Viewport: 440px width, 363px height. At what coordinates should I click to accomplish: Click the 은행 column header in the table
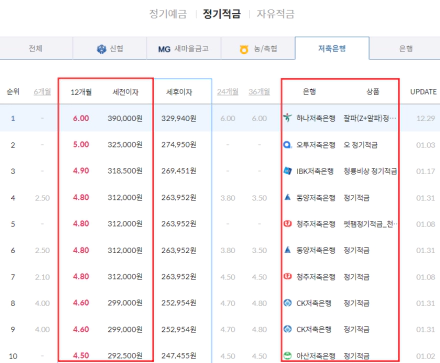pyautogui.click(x=309, y=91)
